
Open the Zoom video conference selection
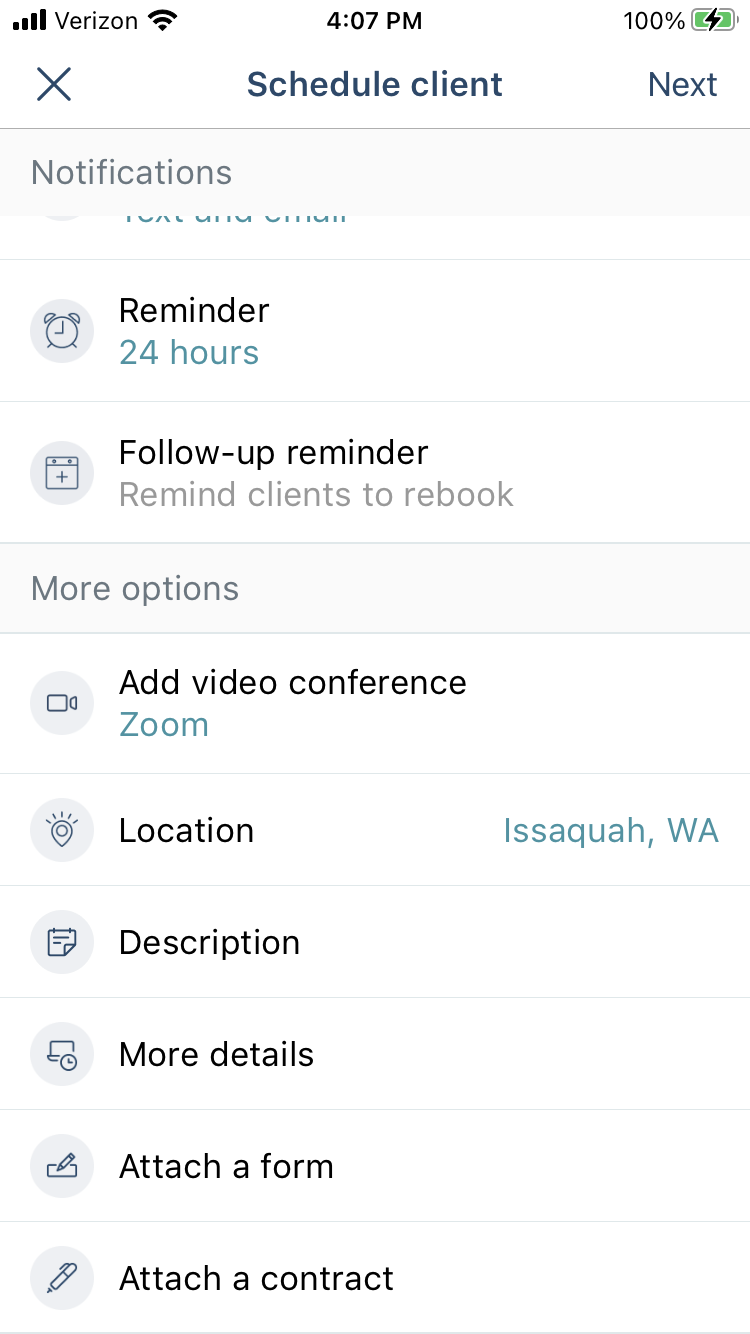tap(164, 725)
